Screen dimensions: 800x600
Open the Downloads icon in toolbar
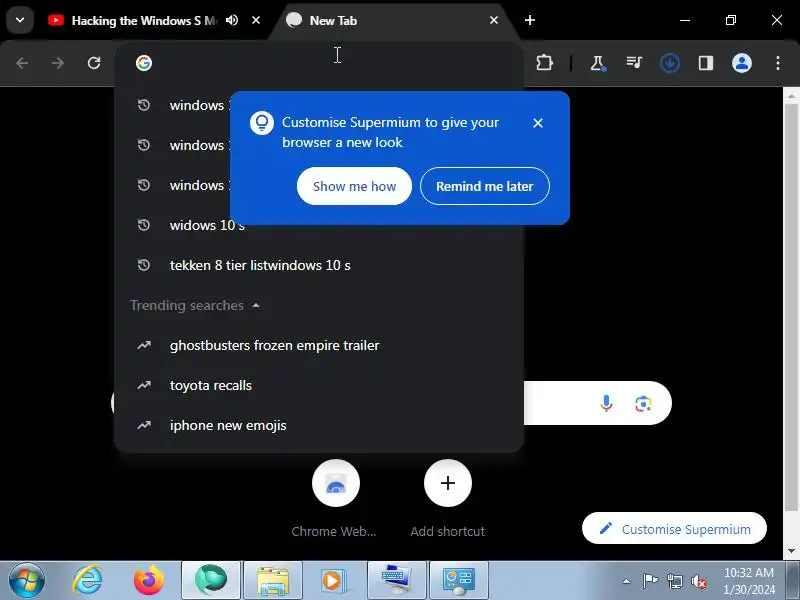669,63
